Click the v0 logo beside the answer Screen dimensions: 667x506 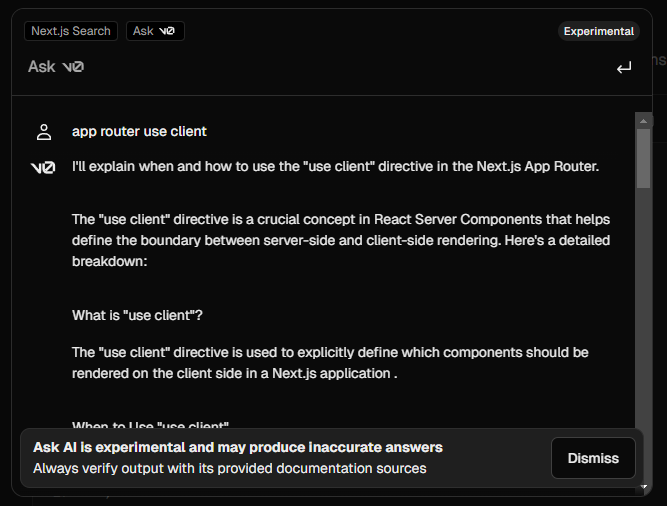43,168
